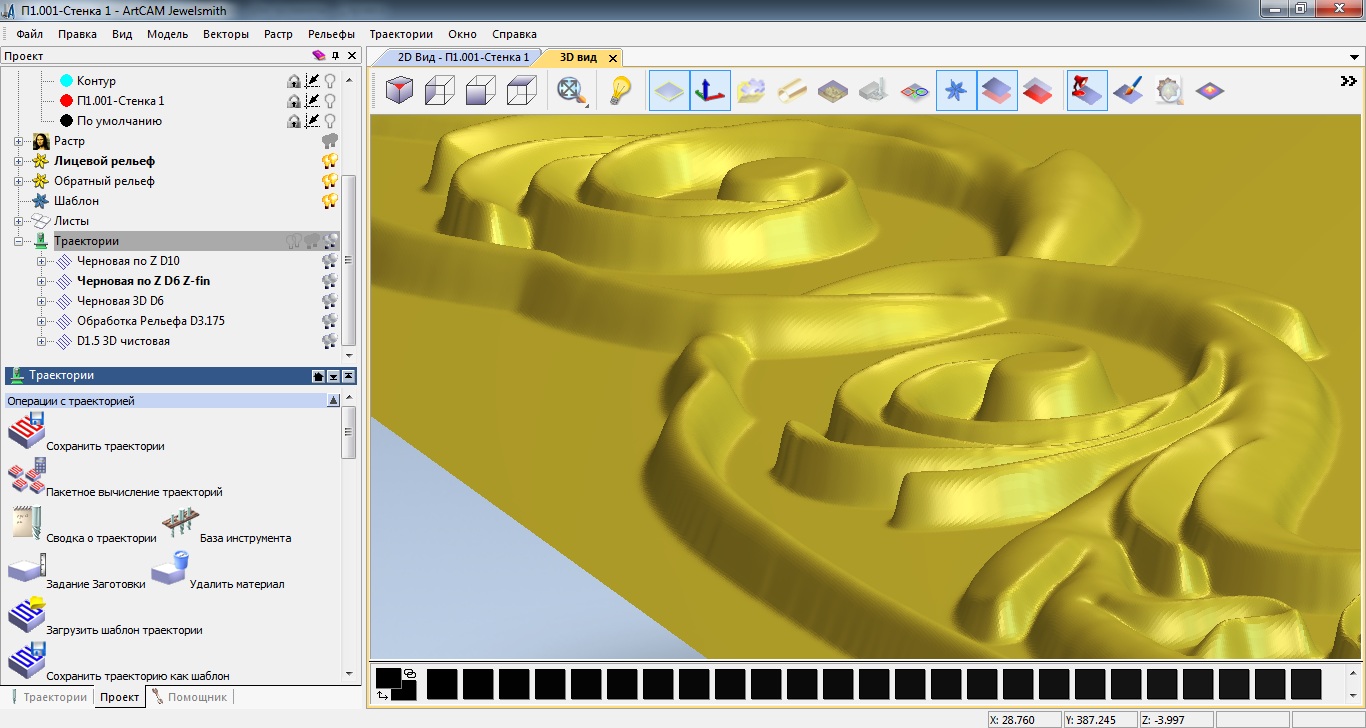Click the material setup block icon
Screen dimensions: 1366x728
pos(26,569)
